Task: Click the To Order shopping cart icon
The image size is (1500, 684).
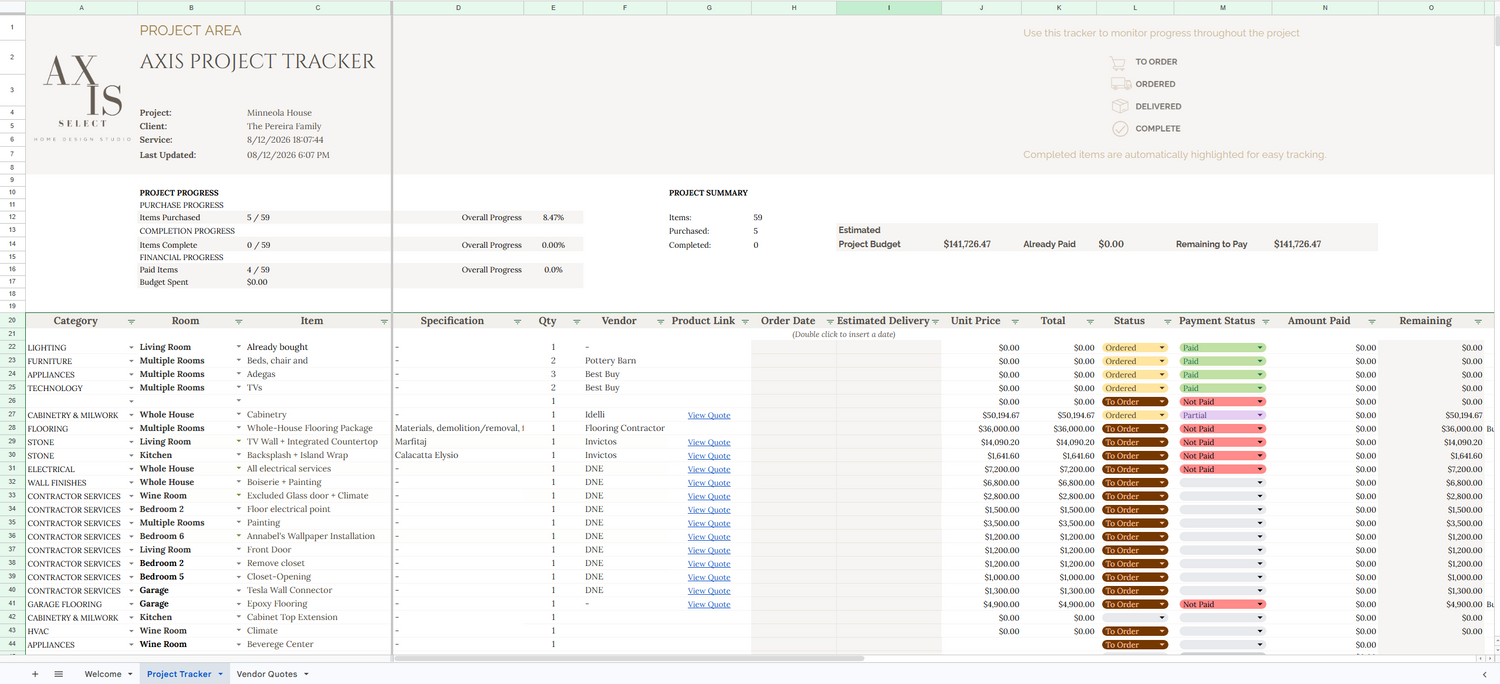Action: pyautogui.click(x=1119, y=62)
